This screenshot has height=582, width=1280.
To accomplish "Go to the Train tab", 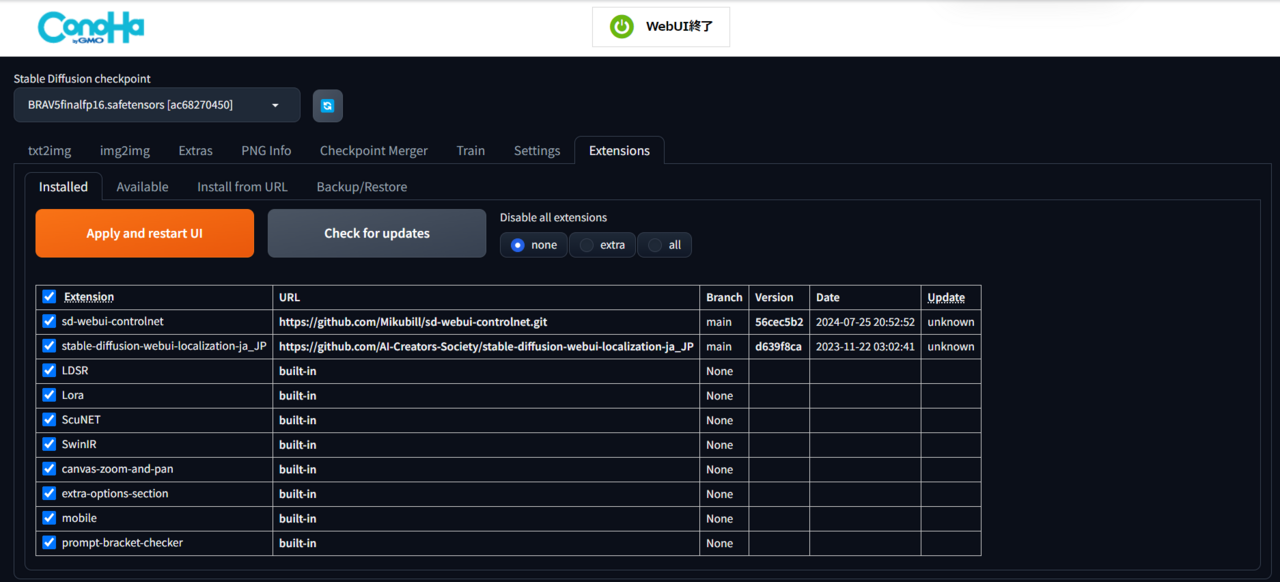I will 471,151.
